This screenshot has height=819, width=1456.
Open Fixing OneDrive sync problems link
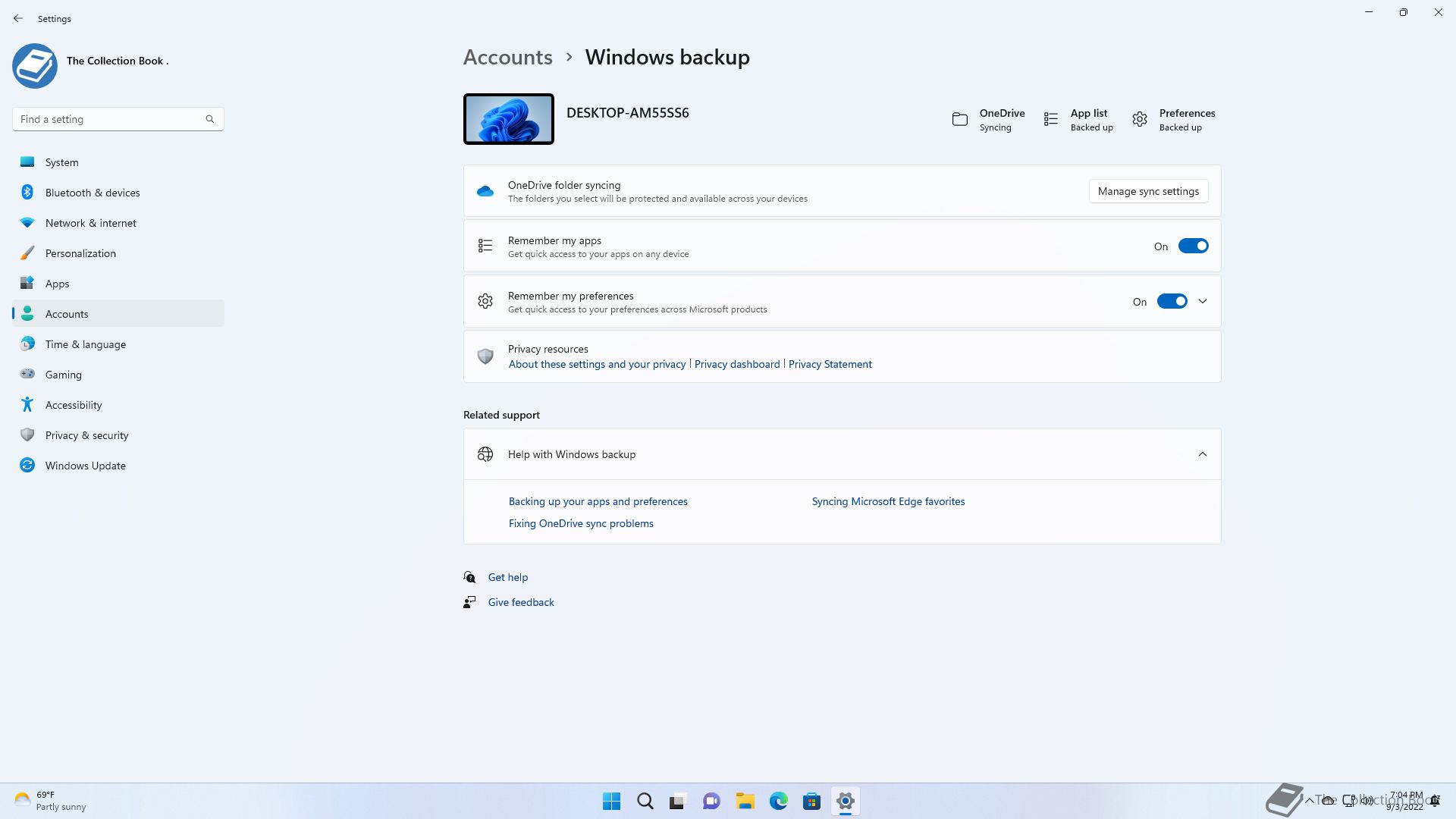pos(581,523)
